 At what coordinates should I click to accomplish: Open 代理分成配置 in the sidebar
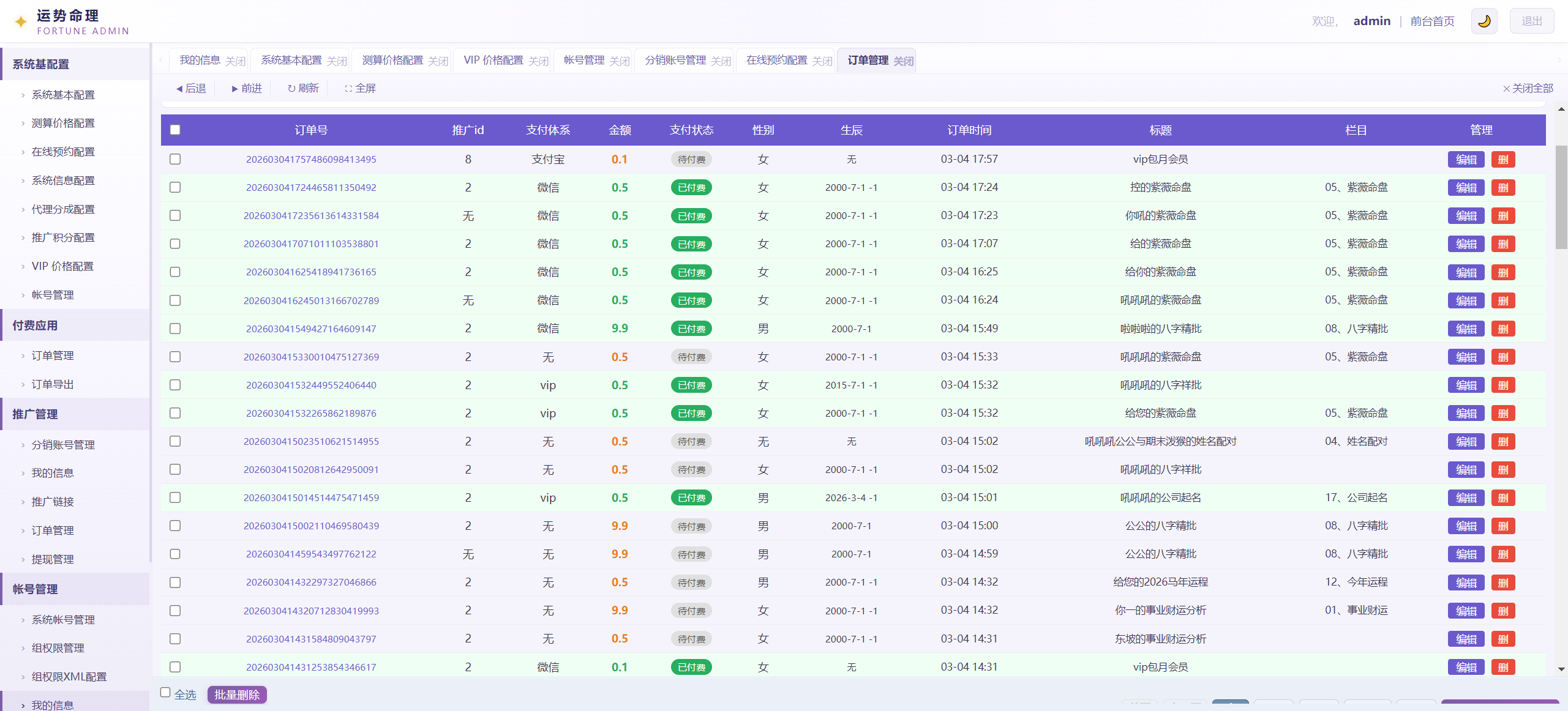click(63, 209)
